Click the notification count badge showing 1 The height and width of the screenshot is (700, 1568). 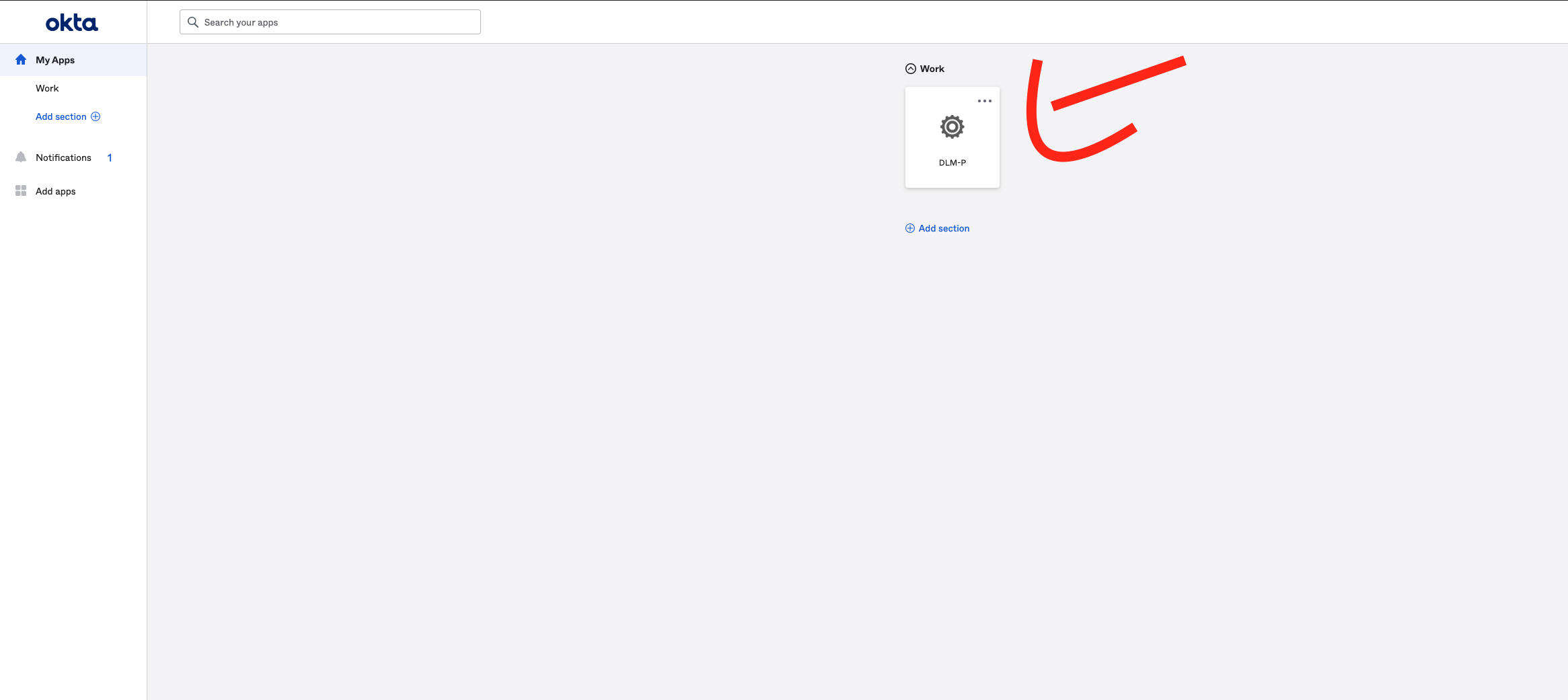click(109, 157)
